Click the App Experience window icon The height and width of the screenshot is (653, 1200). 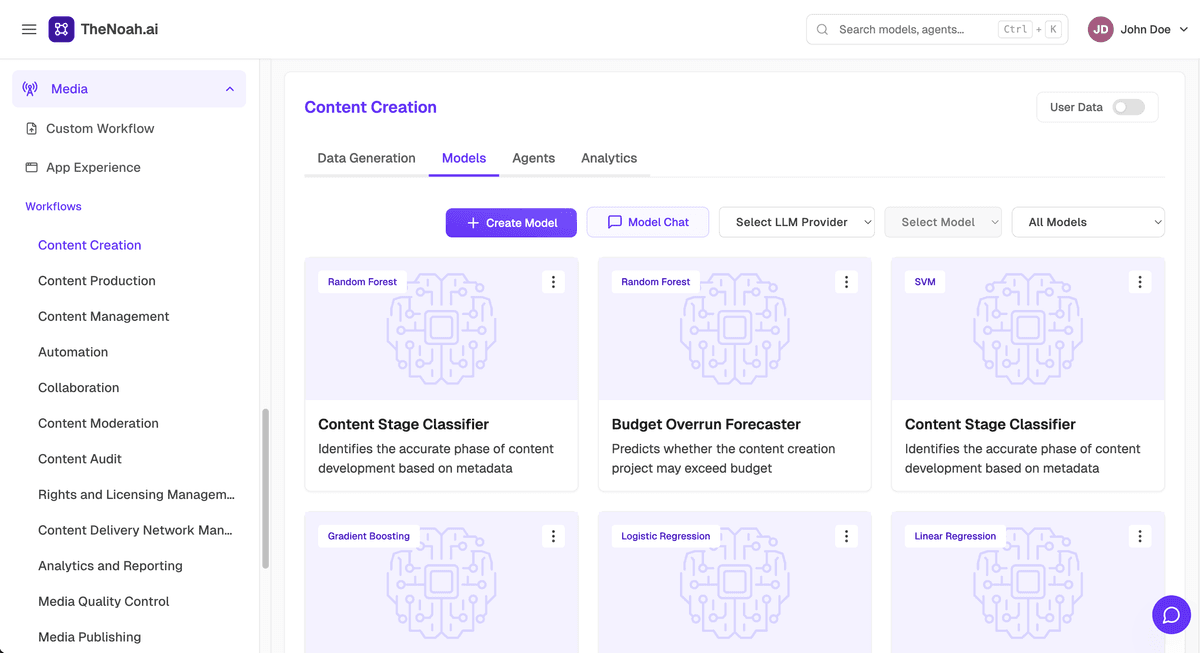point(31,168)
